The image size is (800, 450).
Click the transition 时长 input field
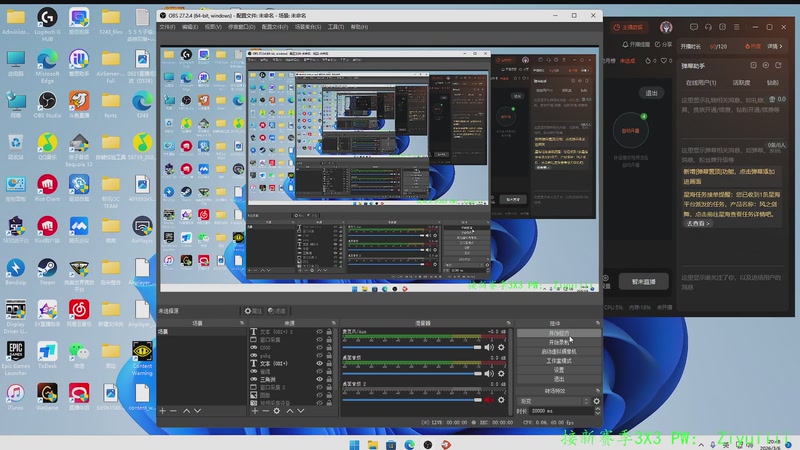tap(561, 411)
